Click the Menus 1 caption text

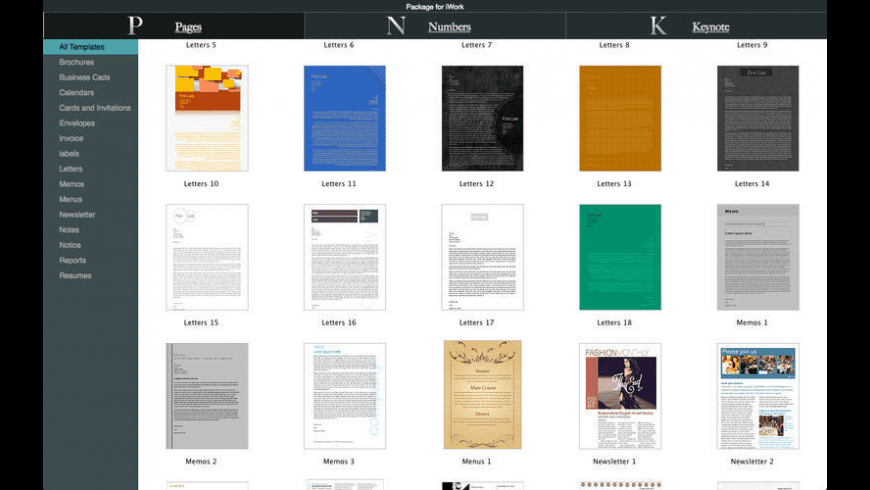[476, 461]
